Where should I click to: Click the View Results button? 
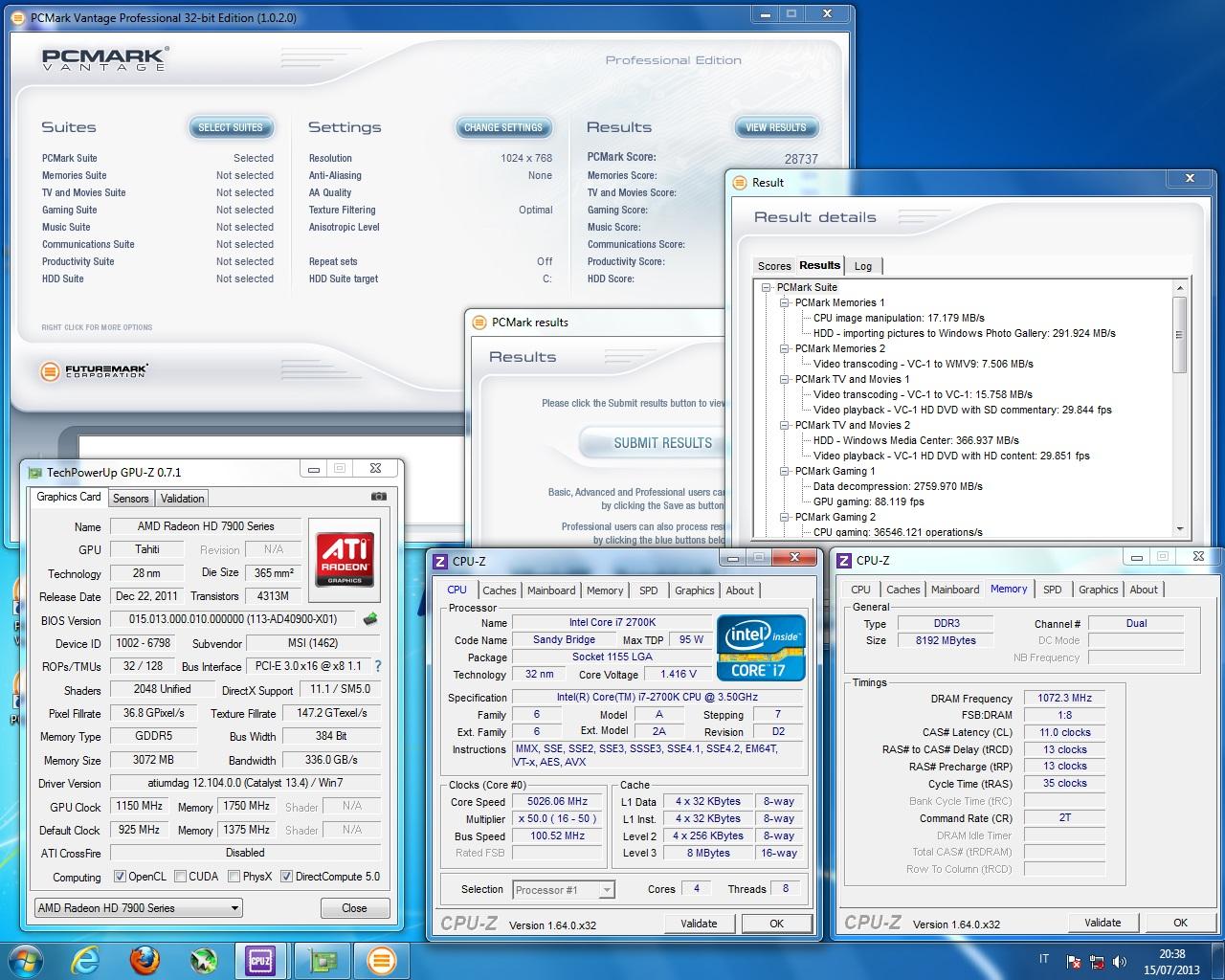click(x=776, y=127)
